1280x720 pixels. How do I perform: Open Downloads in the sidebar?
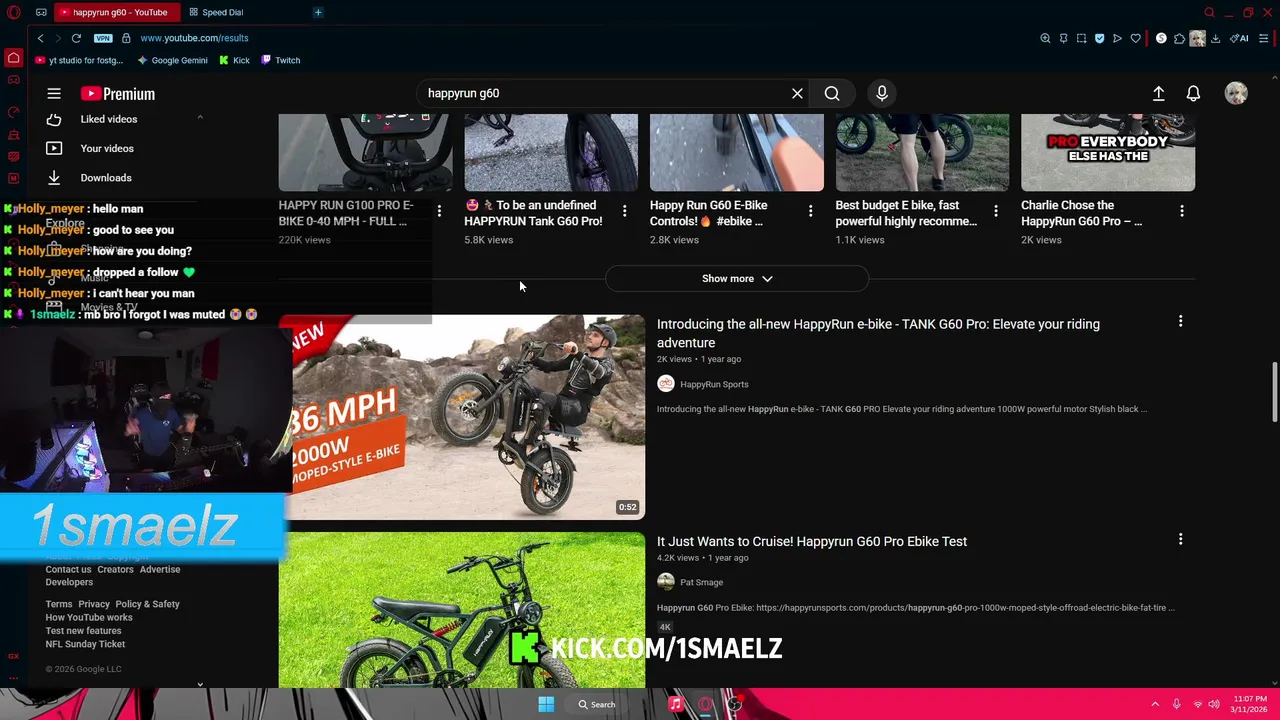[106, 177]
